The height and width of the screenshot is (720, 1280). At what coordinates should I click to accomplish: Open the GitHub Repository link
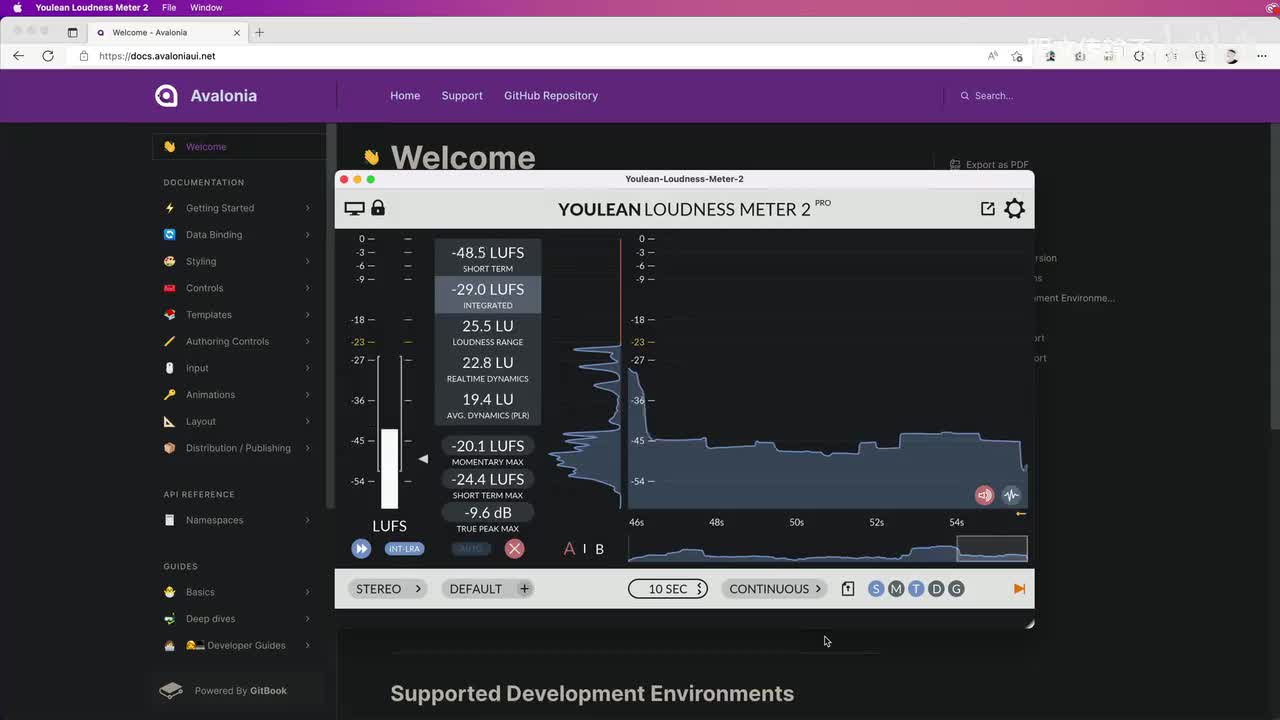[x=551, y=96]
